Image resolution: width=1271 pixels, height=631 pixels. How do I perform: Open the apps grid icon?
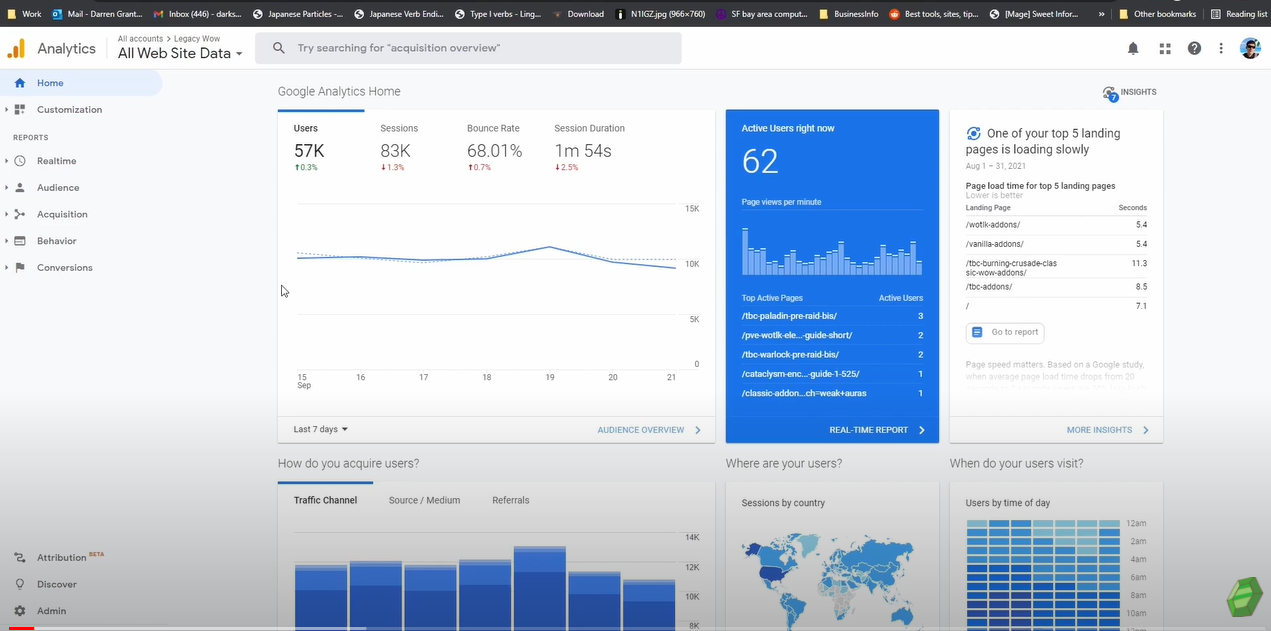click(1164, 48)
